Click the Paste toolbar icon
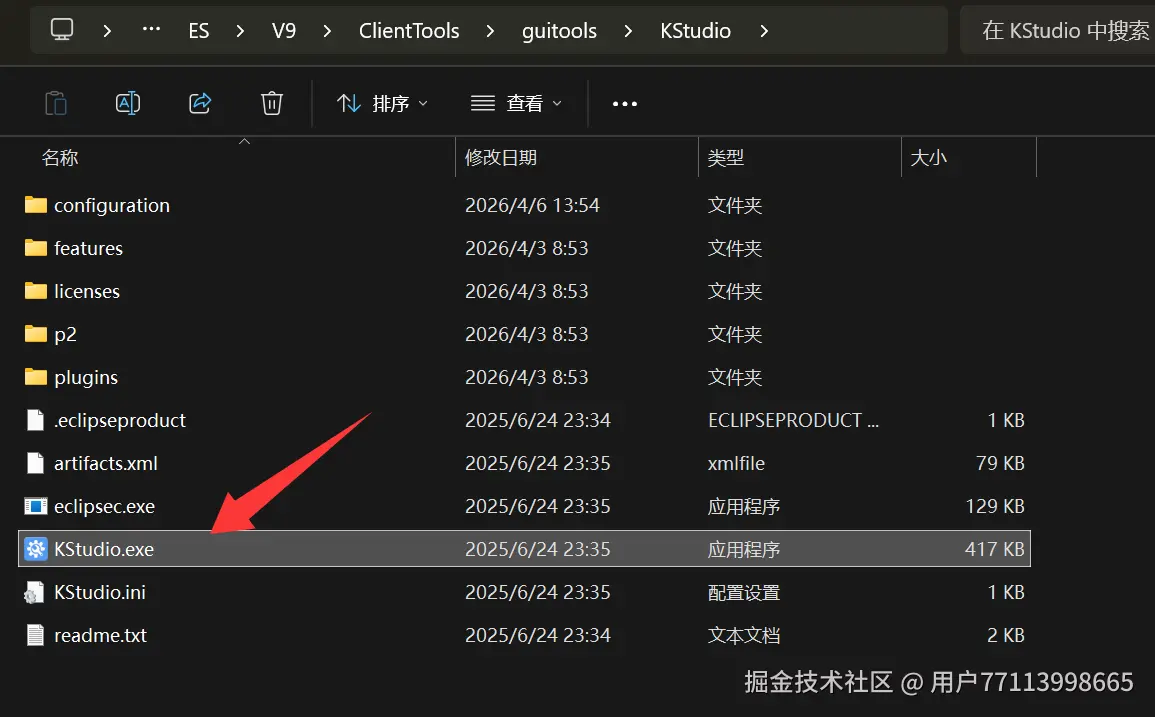The width and height of the screenshot is (1155, 717). [56, 103]
